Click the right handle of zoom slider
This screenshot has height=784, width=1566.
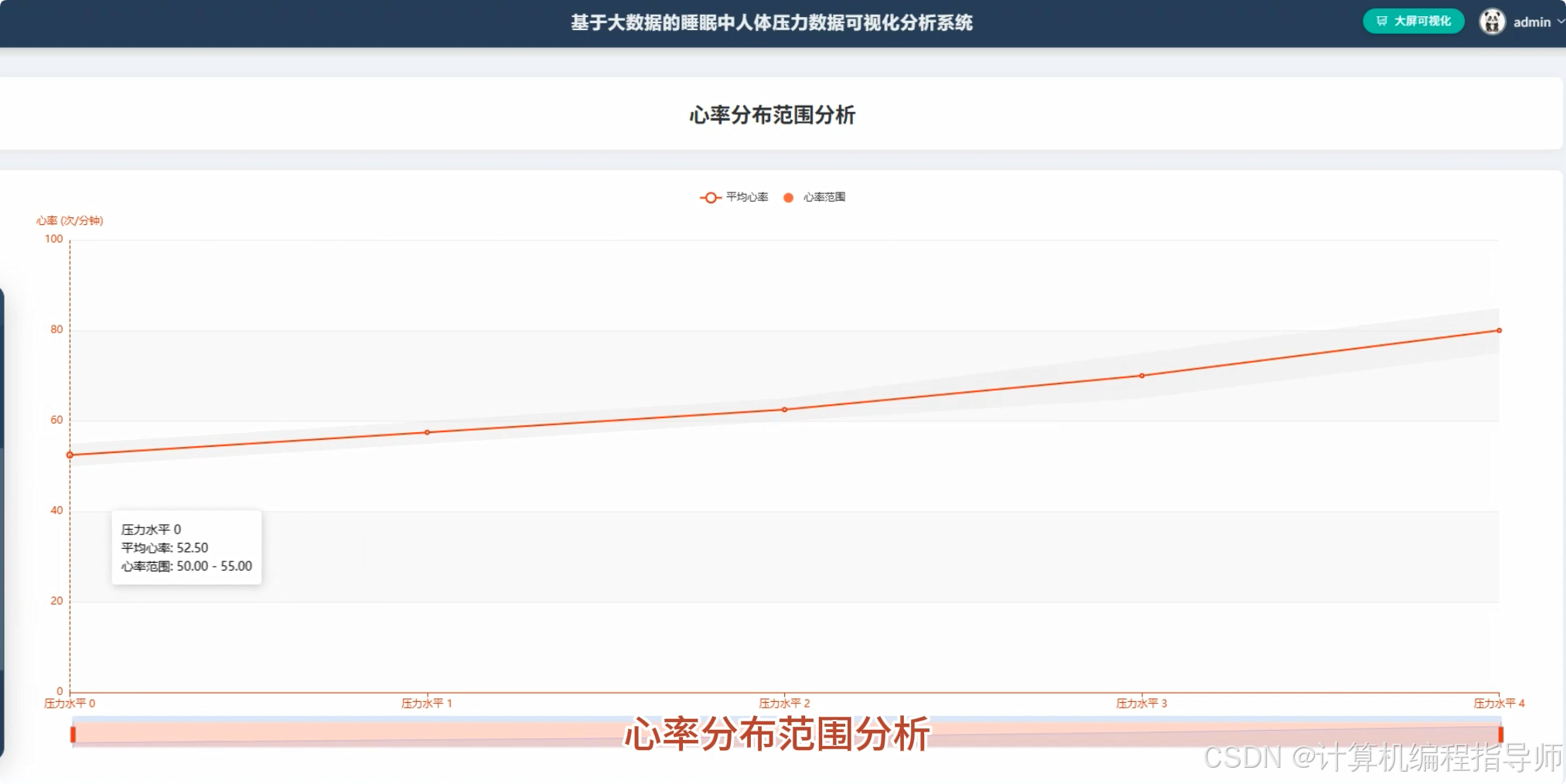point(1500,734)
